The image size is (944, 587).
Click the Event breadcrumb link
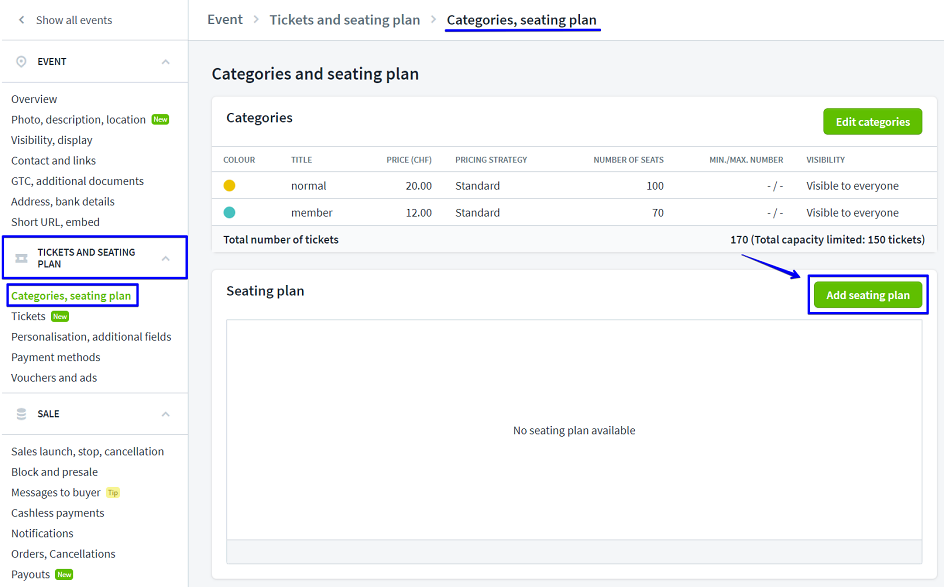[225, 20]
